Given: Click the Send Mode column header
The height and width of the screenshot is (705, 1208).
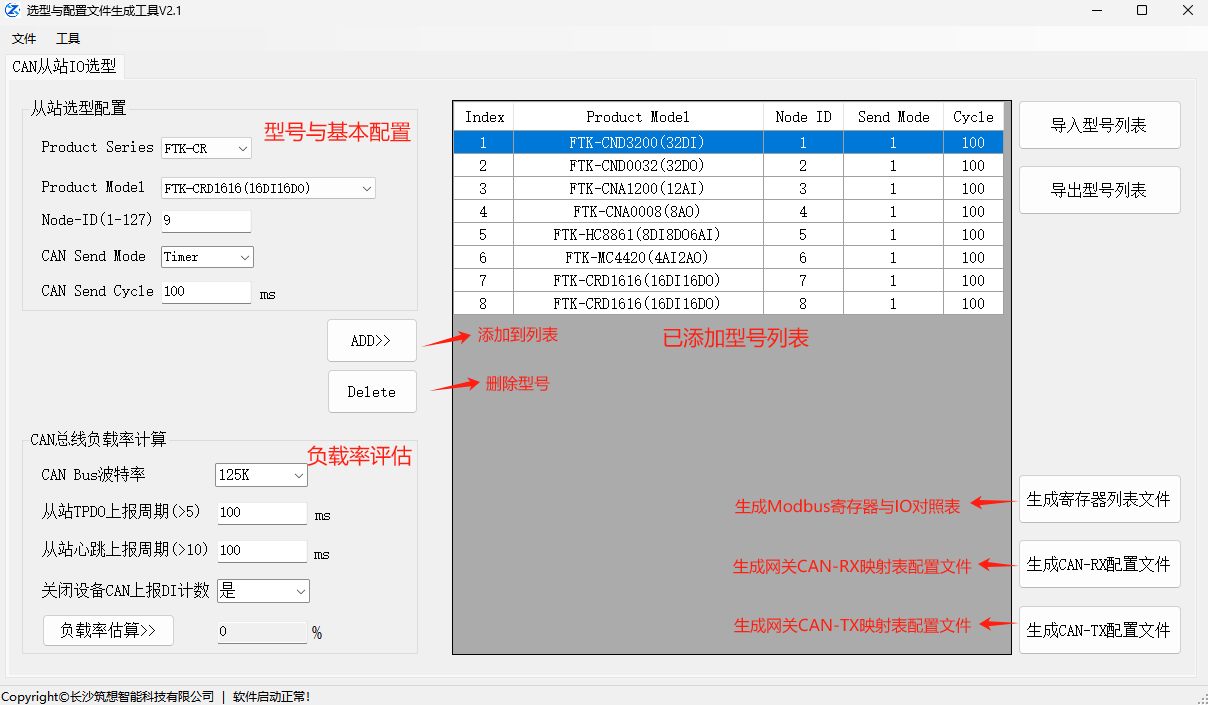Looking at the screenshot, I should (893, 117).
